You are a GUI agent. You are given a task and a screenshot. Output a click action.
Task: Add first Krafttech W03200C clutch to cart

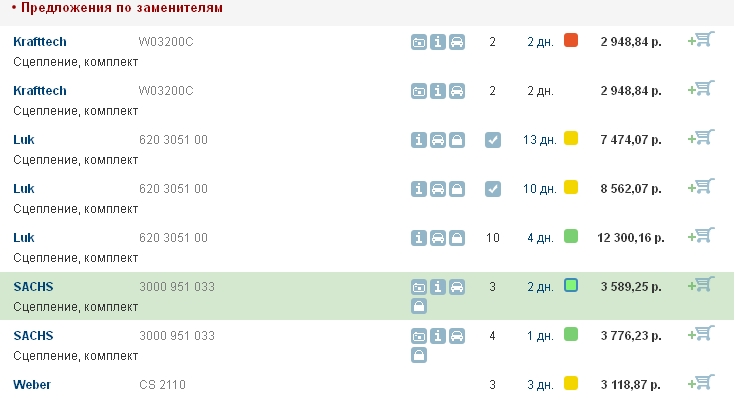coord(701,40)
